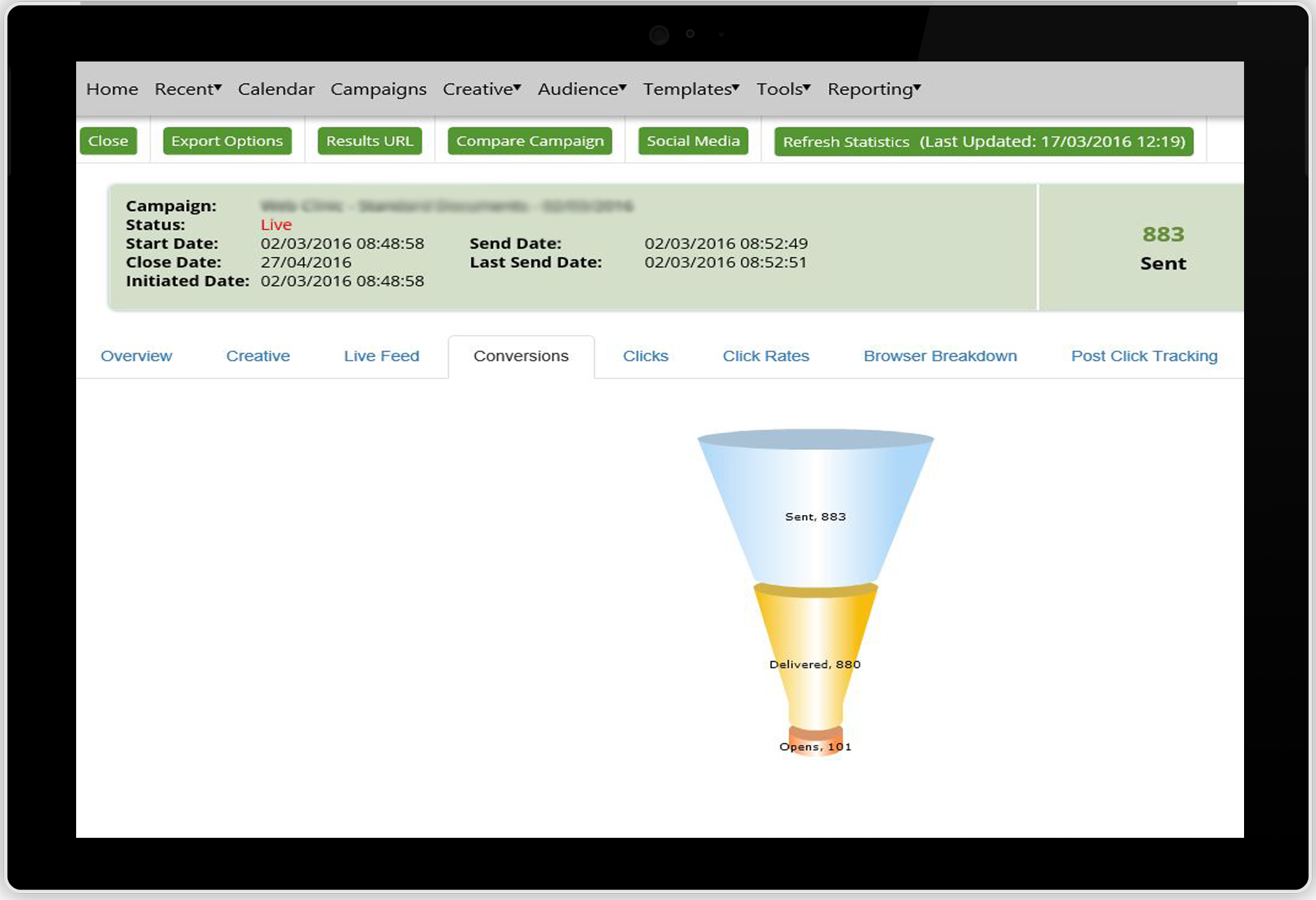Screen dimensions: 1316x900
Task: Expand the Reporting dropdown menu
Action: coord(873,89)
